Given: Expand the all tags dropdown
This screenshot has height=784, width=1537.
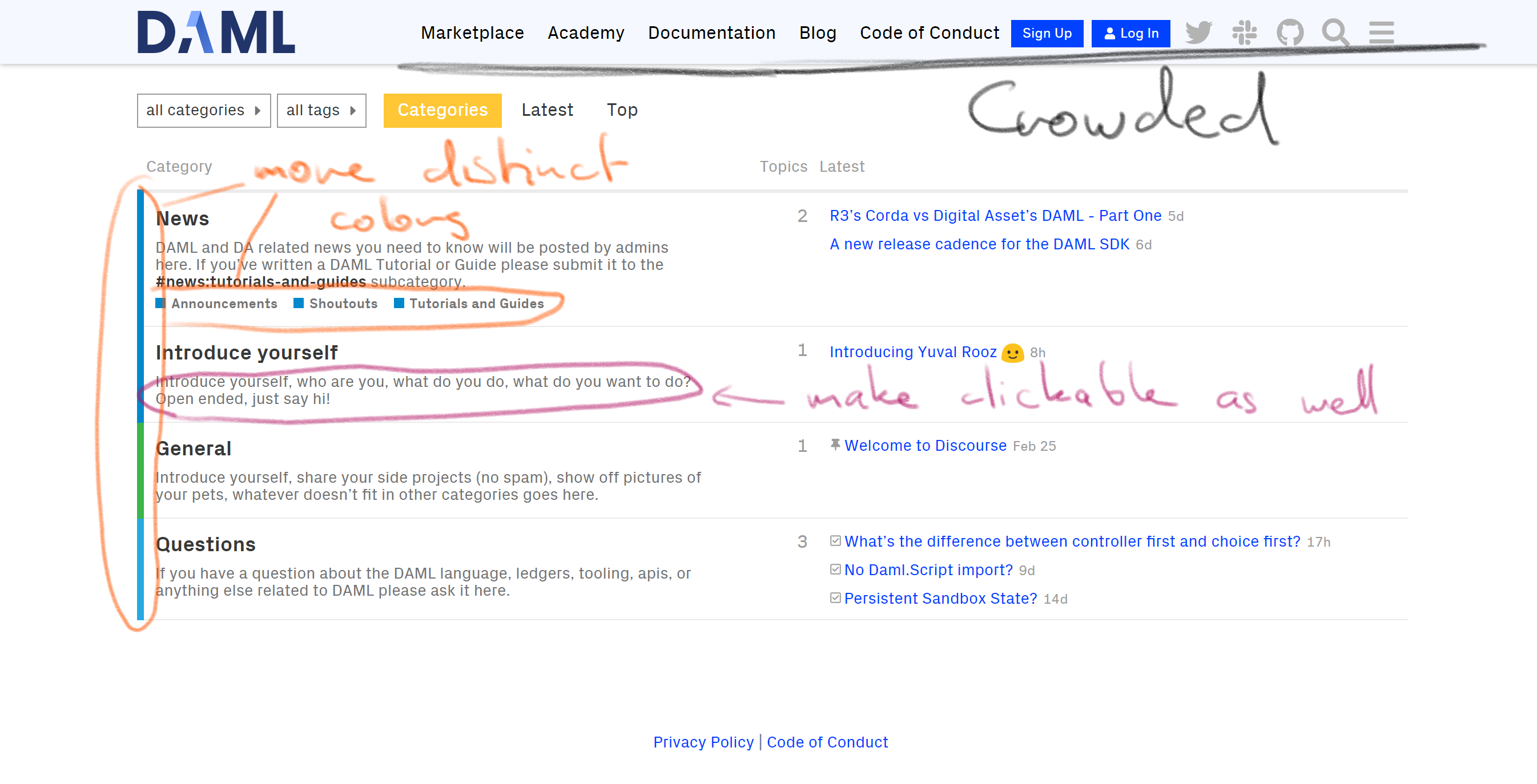Looking at the screenshot, I should [321, 110].
